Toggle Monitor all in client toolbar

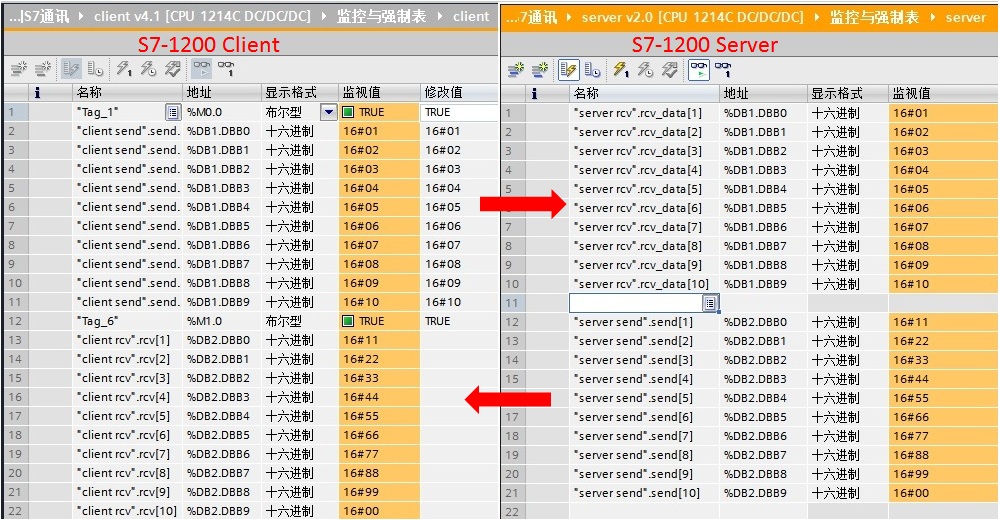[201, 68]
